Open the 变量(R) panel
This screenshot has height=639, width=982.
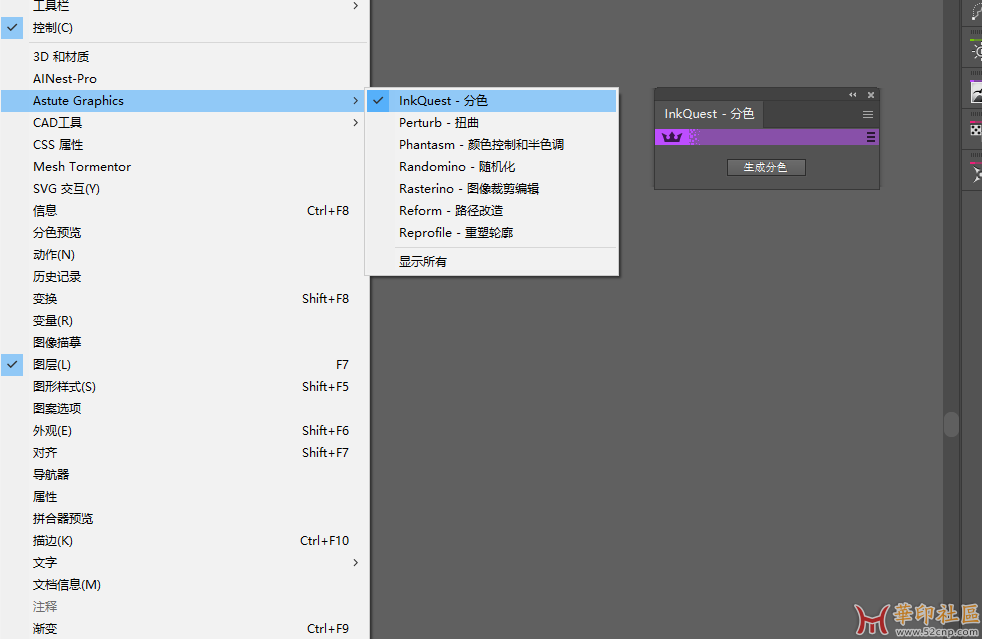pyautogui.click(x=184, y=321)
